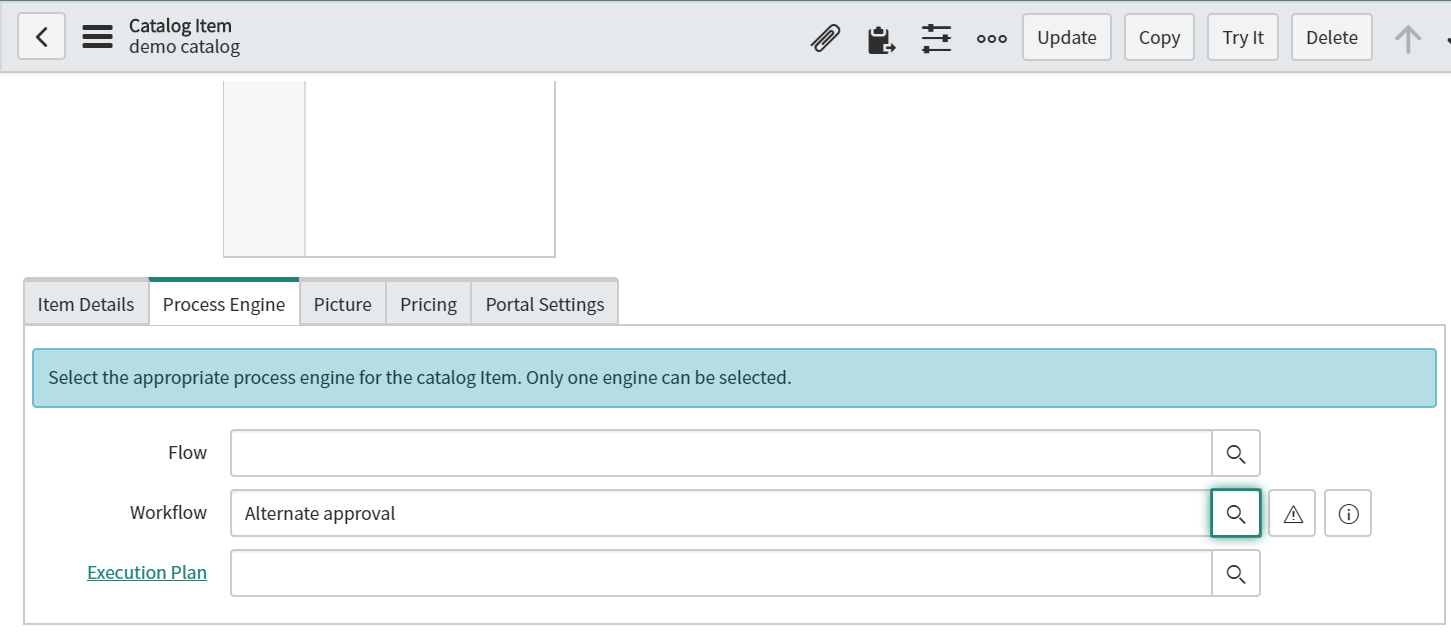Click the Try It button
The width and height of the screenshot is (1451, 632).
tap(1242, 37)
